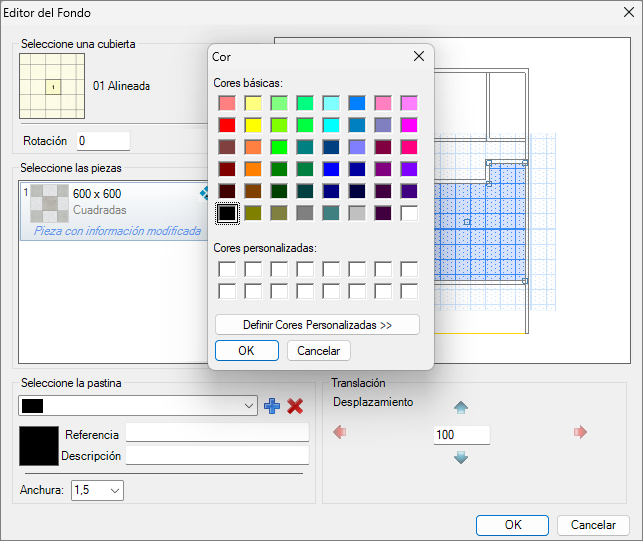Pick the dark green swatch in fourth row
The height and width of the screenshot is (541, 643).
tap(279, 169)
